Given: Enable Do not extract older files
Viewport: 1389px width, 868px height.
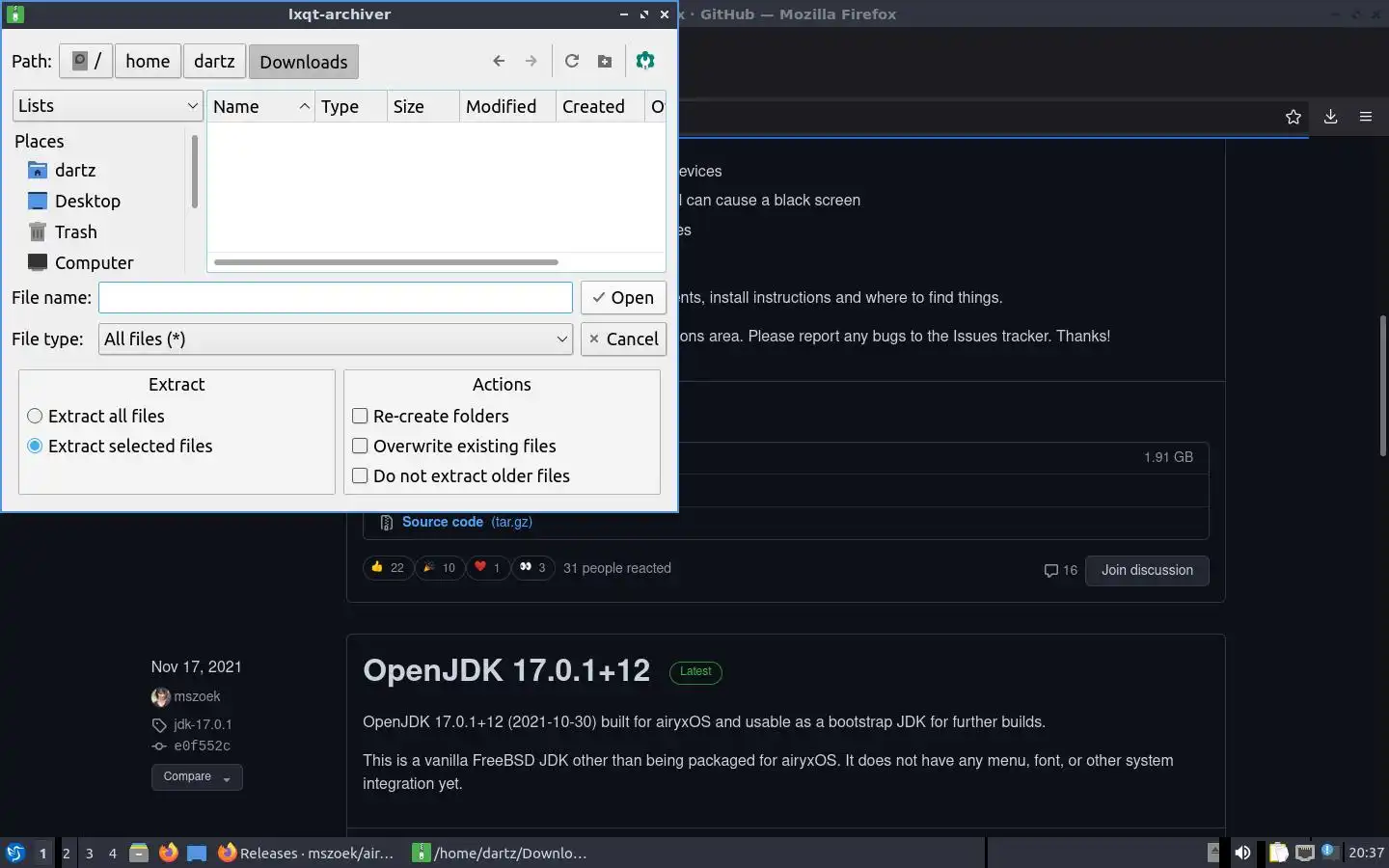Looking at the screenshot, I should [x=461, y=475].
